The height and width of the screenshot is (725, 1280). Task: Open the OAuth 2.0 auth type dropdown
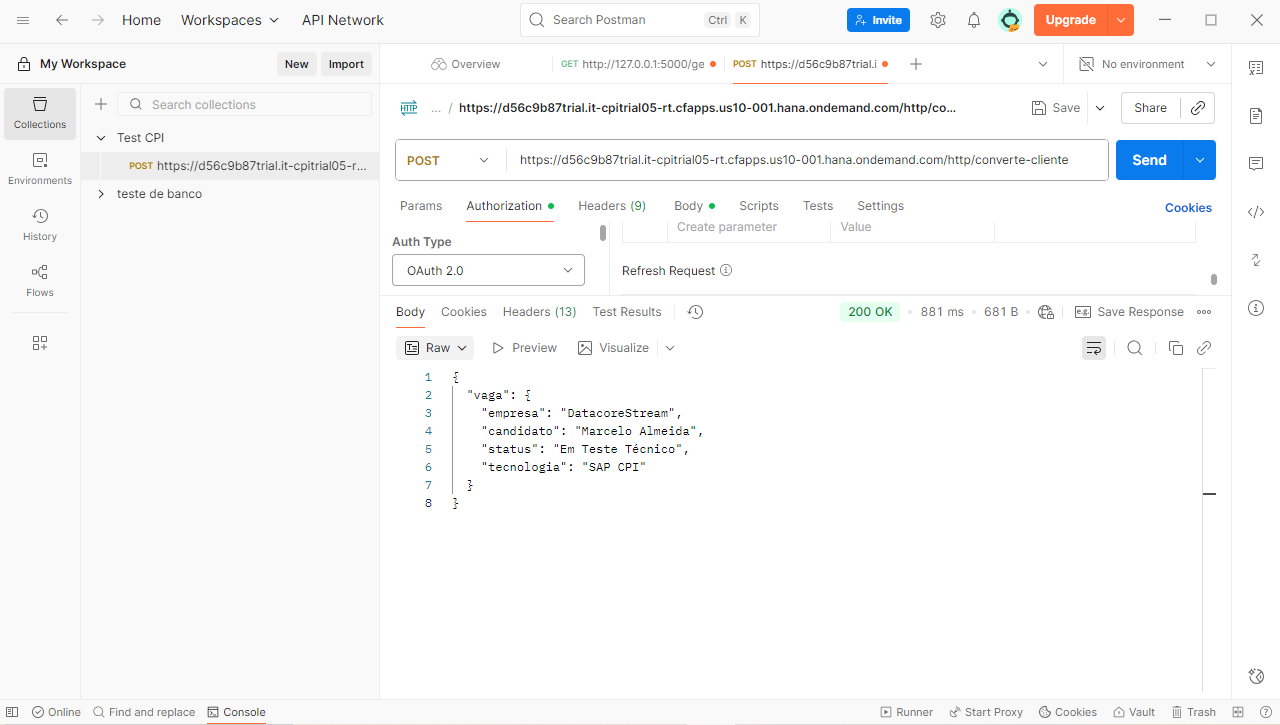point(488,270)
